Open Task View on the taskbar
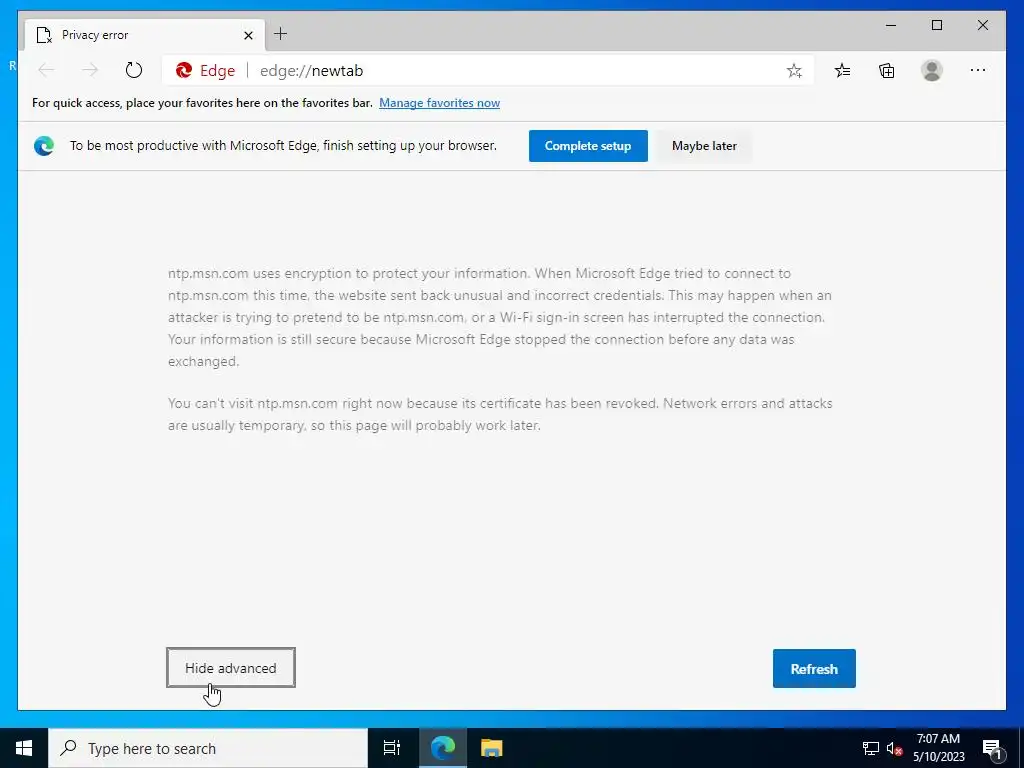 pyautogui.click(x=392, y=748)
